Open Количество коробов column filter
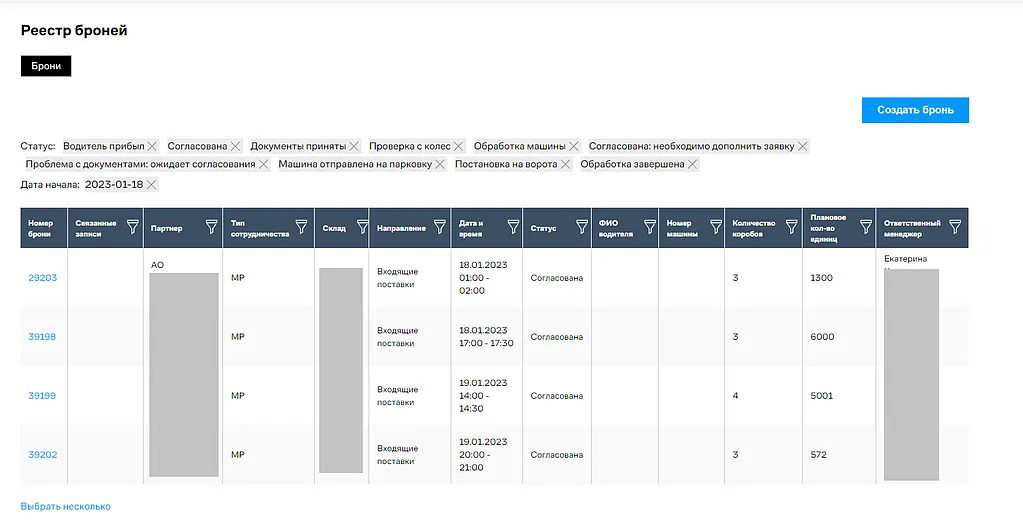 [x=791, y=228]
